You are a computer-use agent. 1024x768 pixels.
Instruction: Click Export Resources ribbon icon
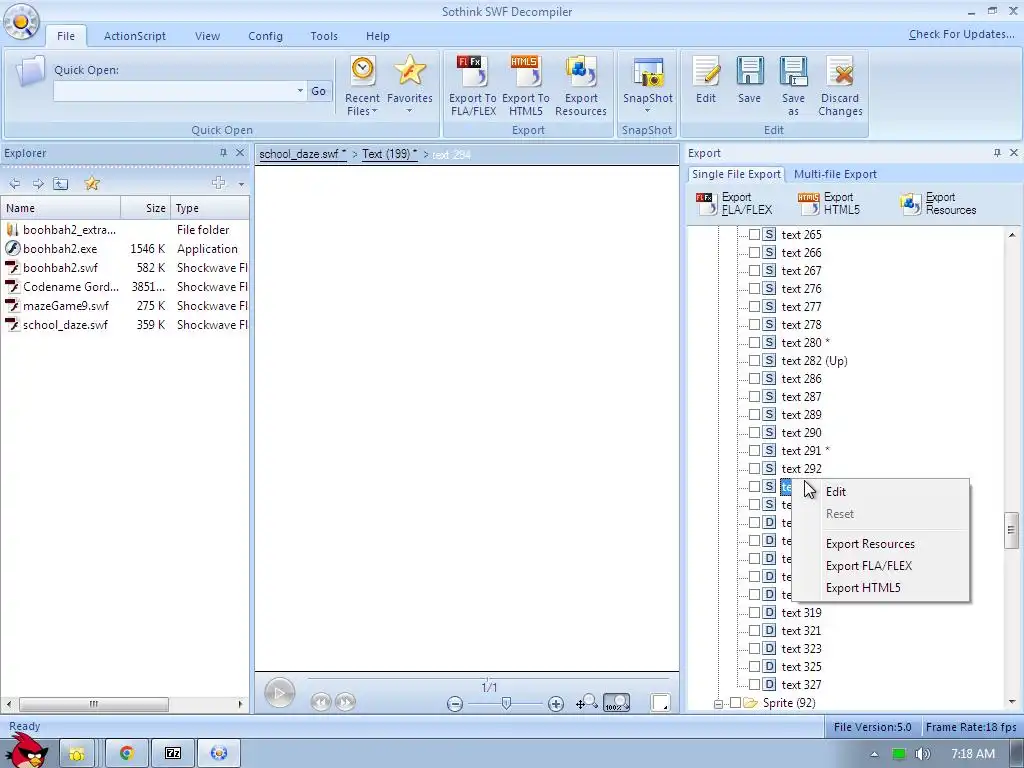coord(581,71)
